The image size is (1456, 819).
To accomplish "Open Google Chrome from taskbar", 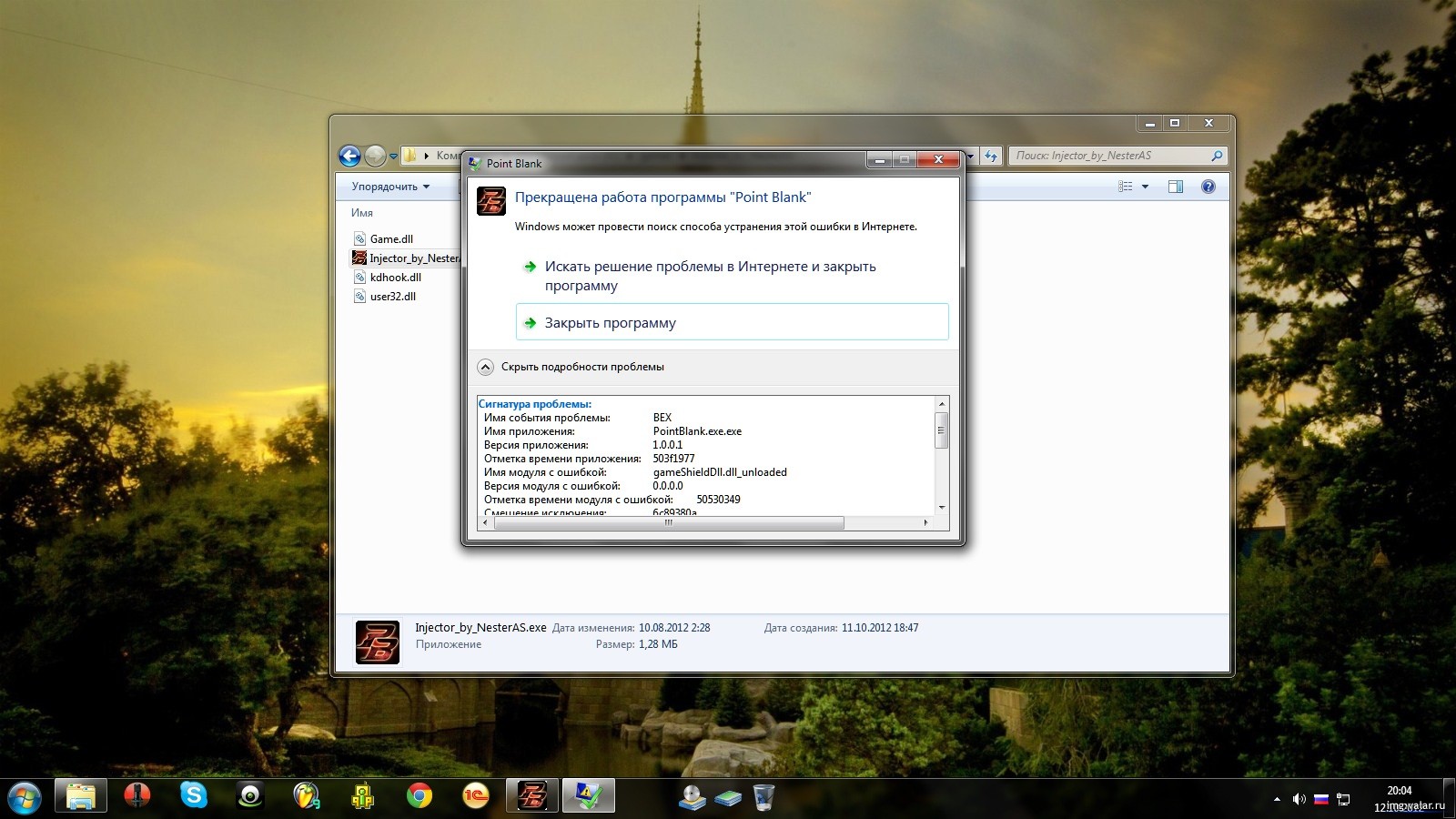I will (420, 797).
